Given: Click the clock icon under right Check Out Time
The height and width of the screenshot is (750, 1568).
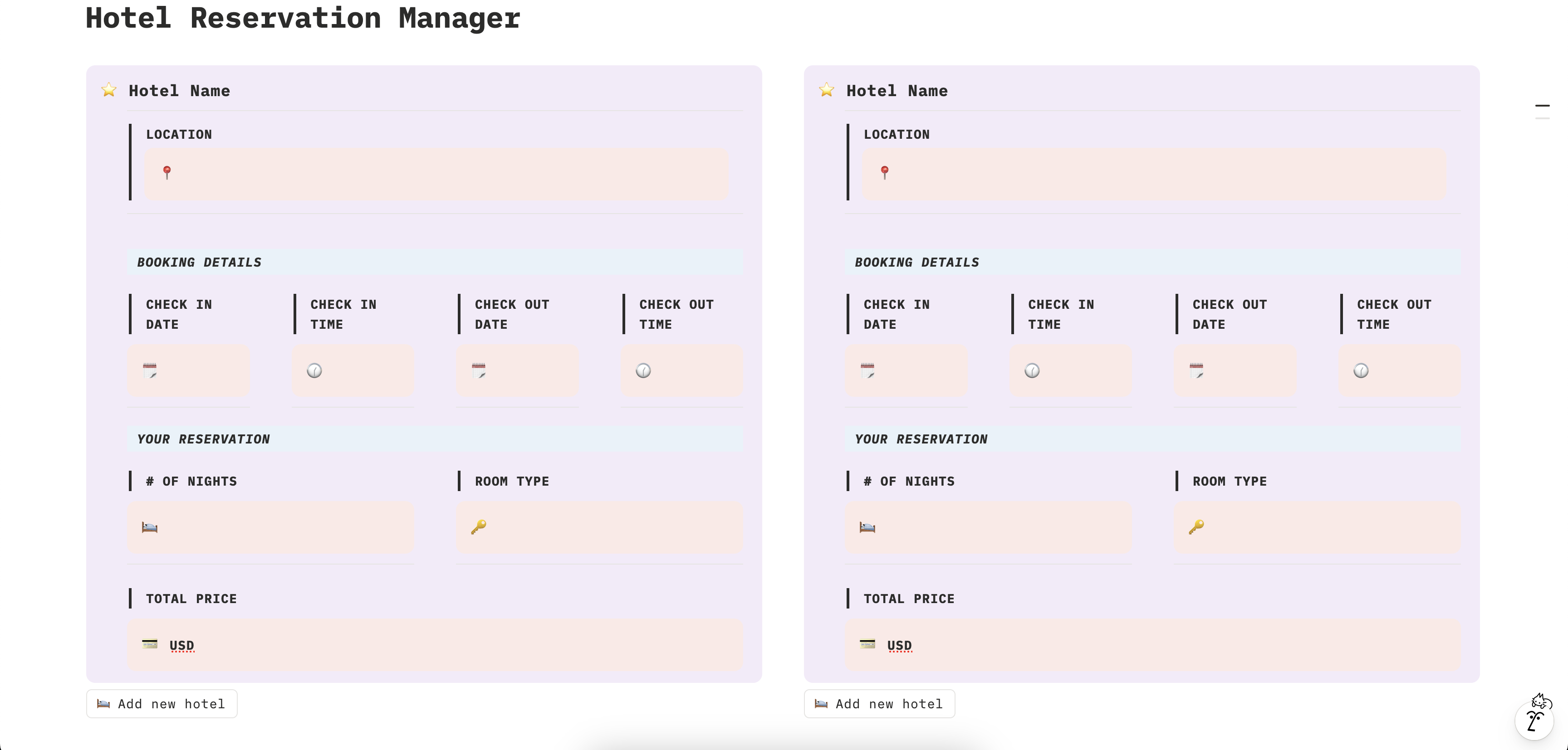Looking at the screenshot, I should pos(1361,370).
